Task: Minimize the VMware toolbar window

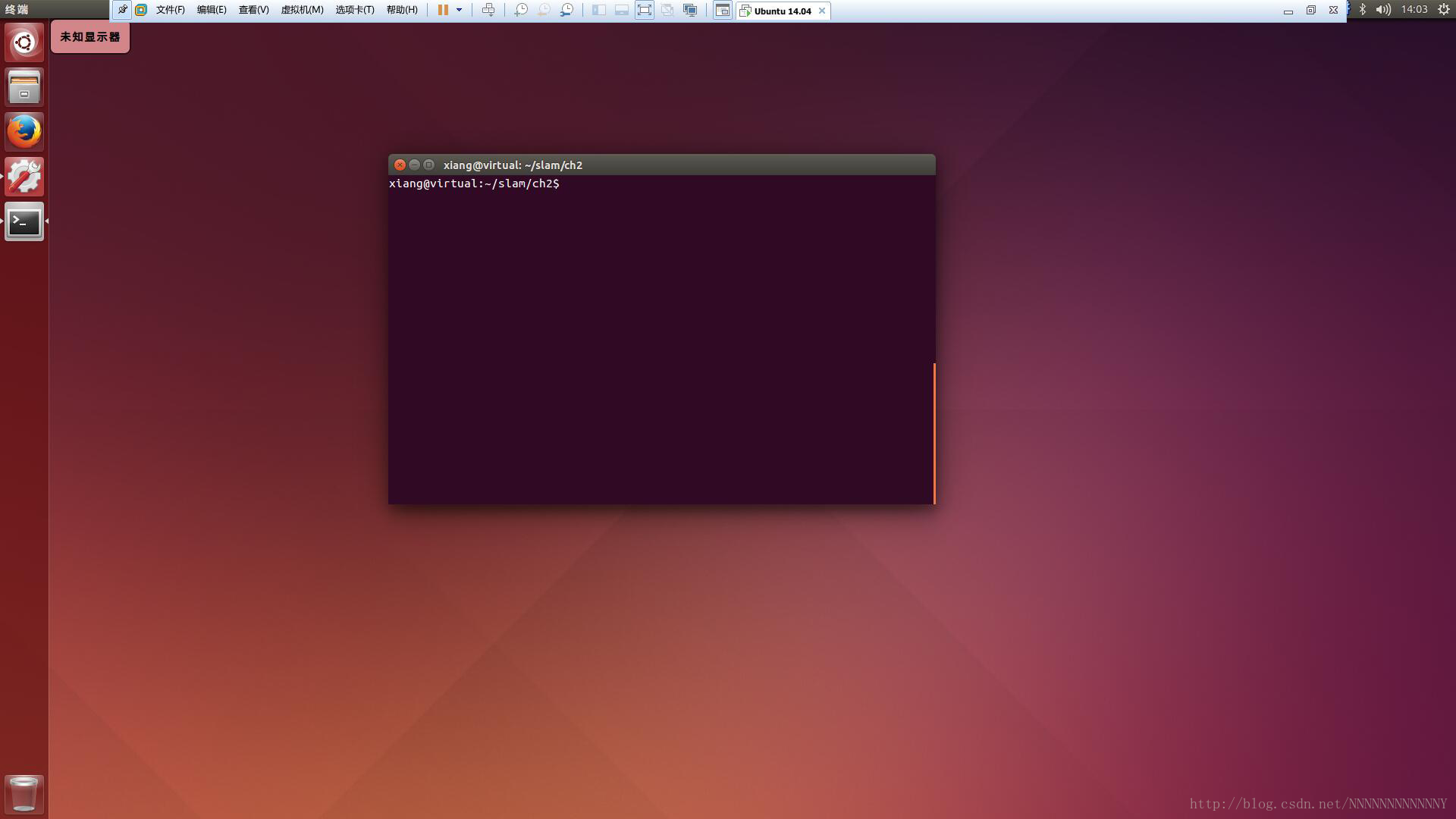Action: pos(1288,11)
